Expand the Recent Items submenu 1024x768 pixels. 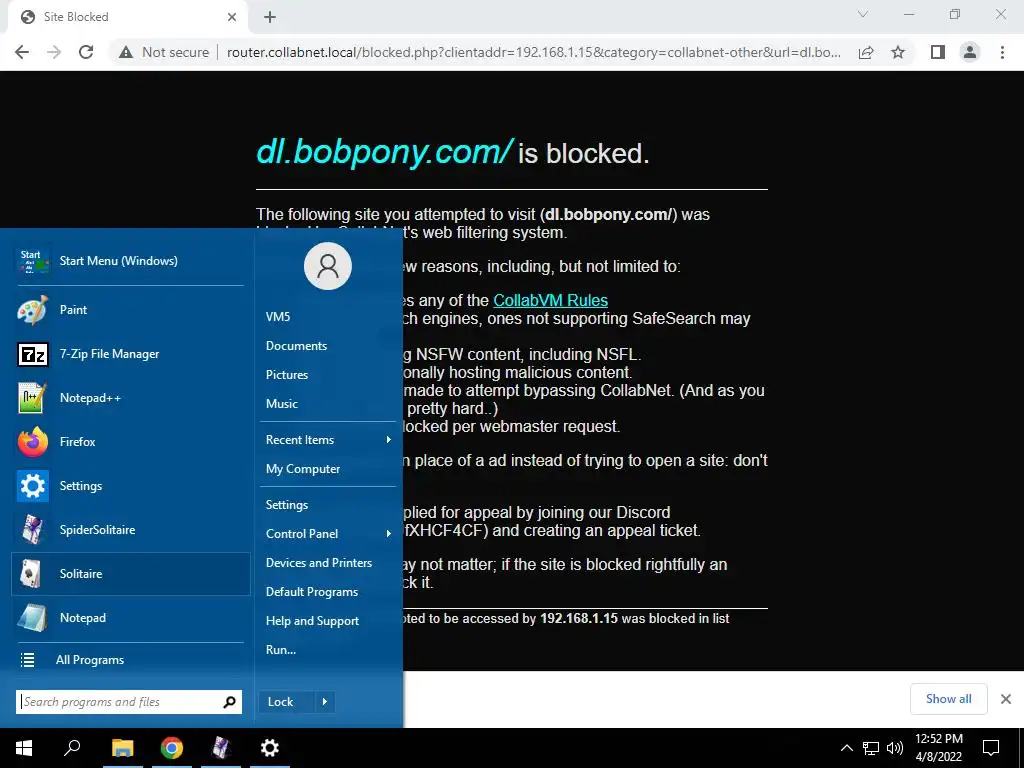pos(328,440)
